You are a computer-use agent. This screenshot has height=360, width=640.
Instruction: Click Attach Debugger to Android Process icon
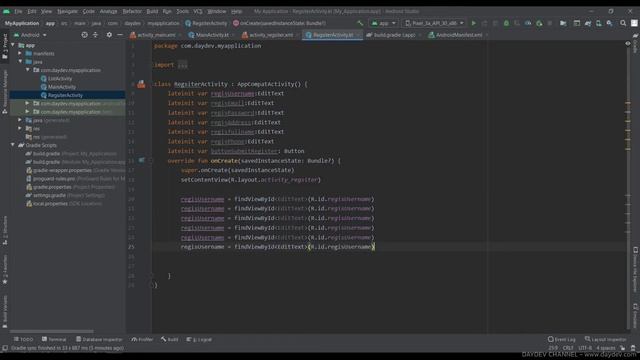[x=539, y=23]
